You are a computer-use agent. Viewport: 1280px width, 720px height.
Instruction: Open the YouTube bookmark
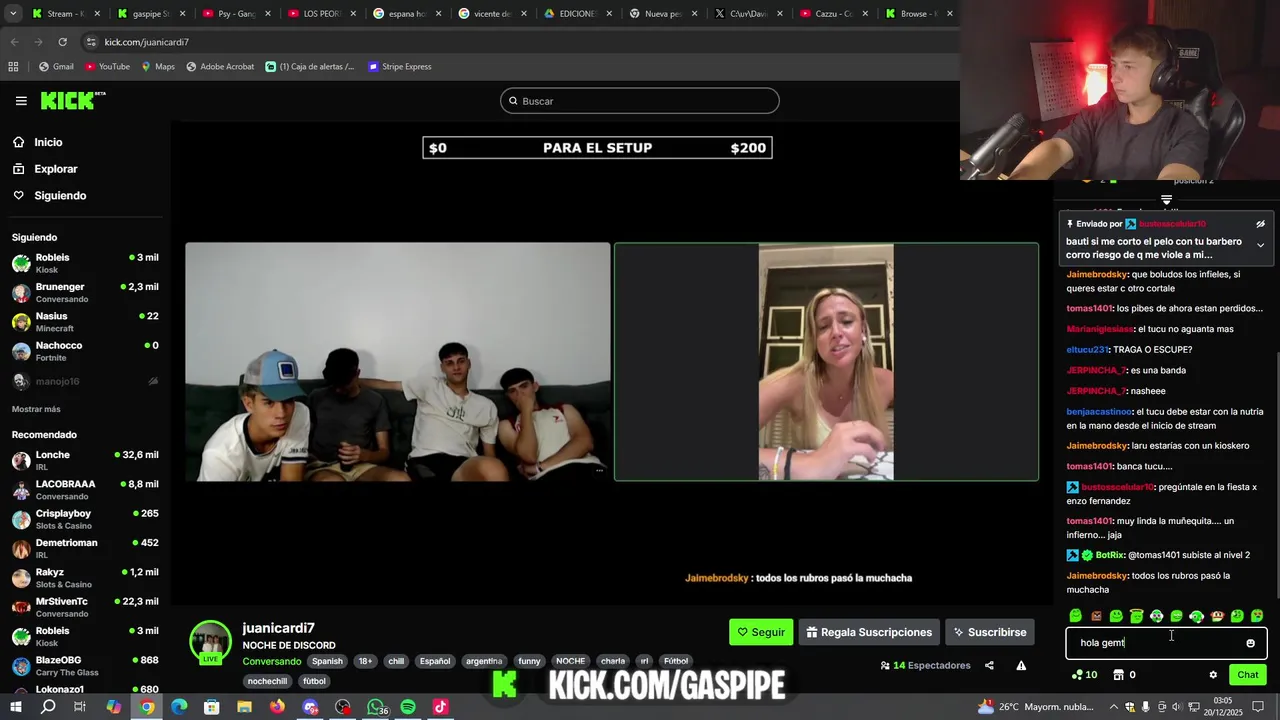[107, 67]
